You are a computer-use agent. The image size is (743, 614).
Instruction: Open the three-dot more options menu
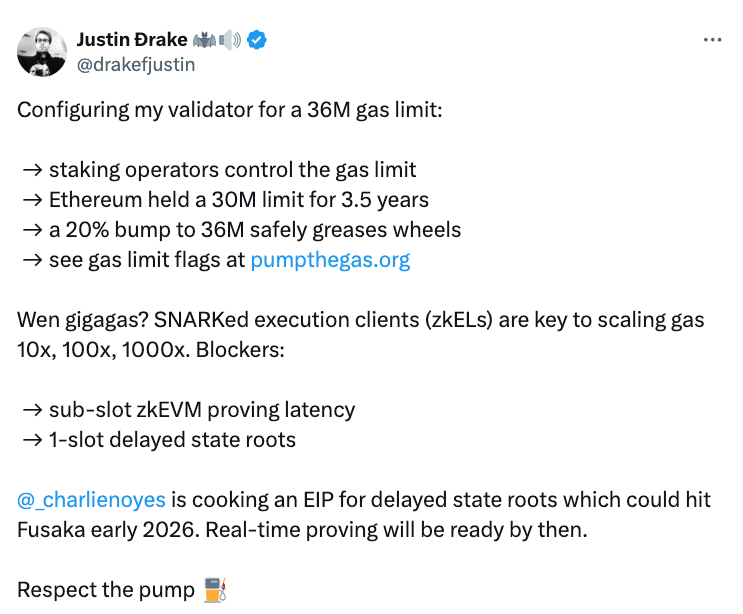[712, 40]
